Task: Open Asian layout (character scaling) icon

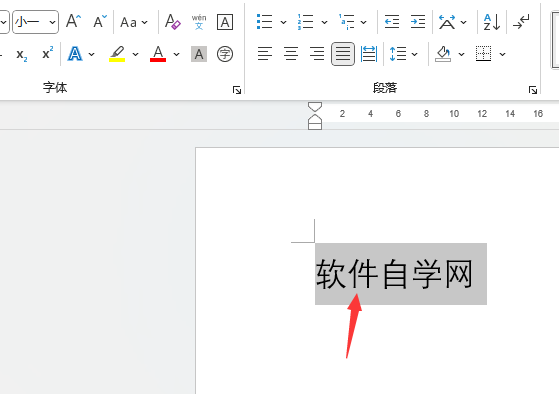Action: [x=447, y=22]
